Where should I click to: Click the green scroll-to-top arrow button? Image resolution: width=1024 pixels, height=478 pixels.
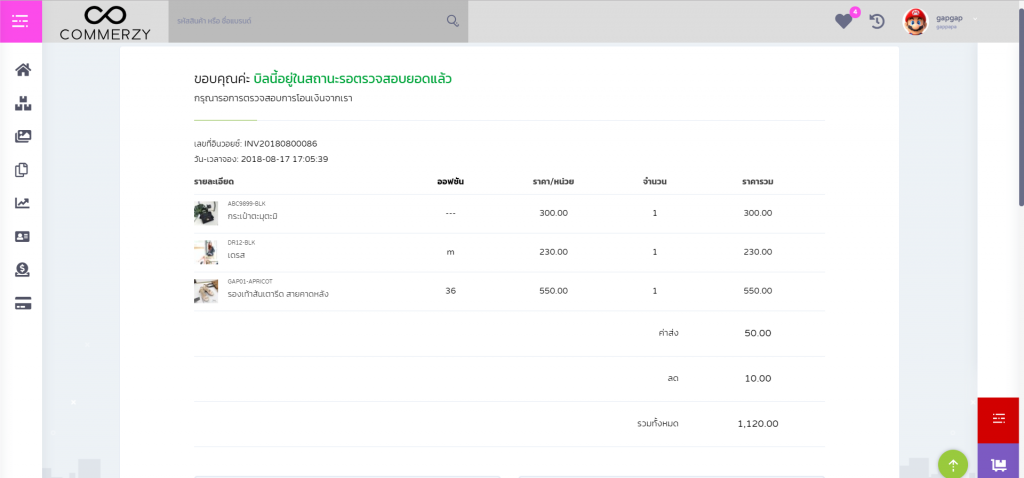click(x=953, y=465)
